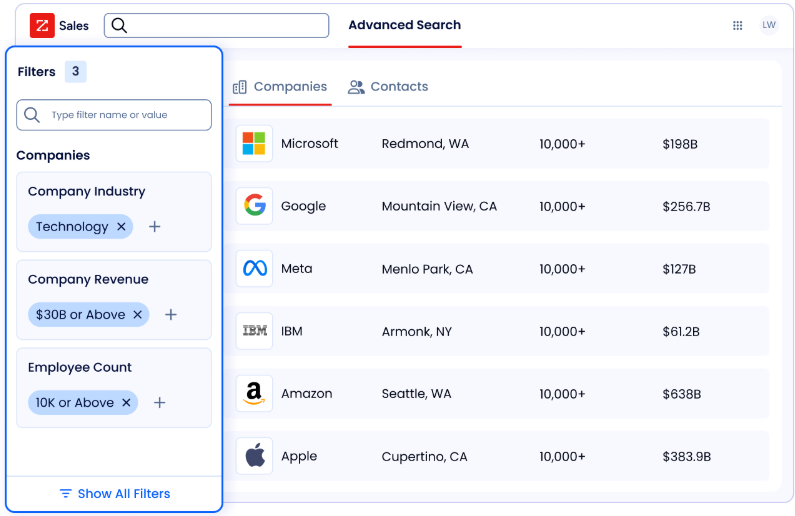Open the Microsoft company name
Screen dimensions: 795x516
(309, 144)
